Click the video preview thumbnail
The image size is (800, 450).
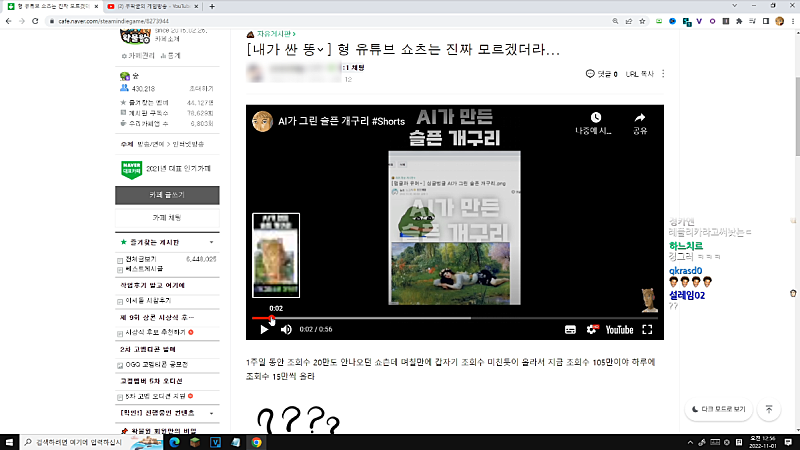coord(276,255)
